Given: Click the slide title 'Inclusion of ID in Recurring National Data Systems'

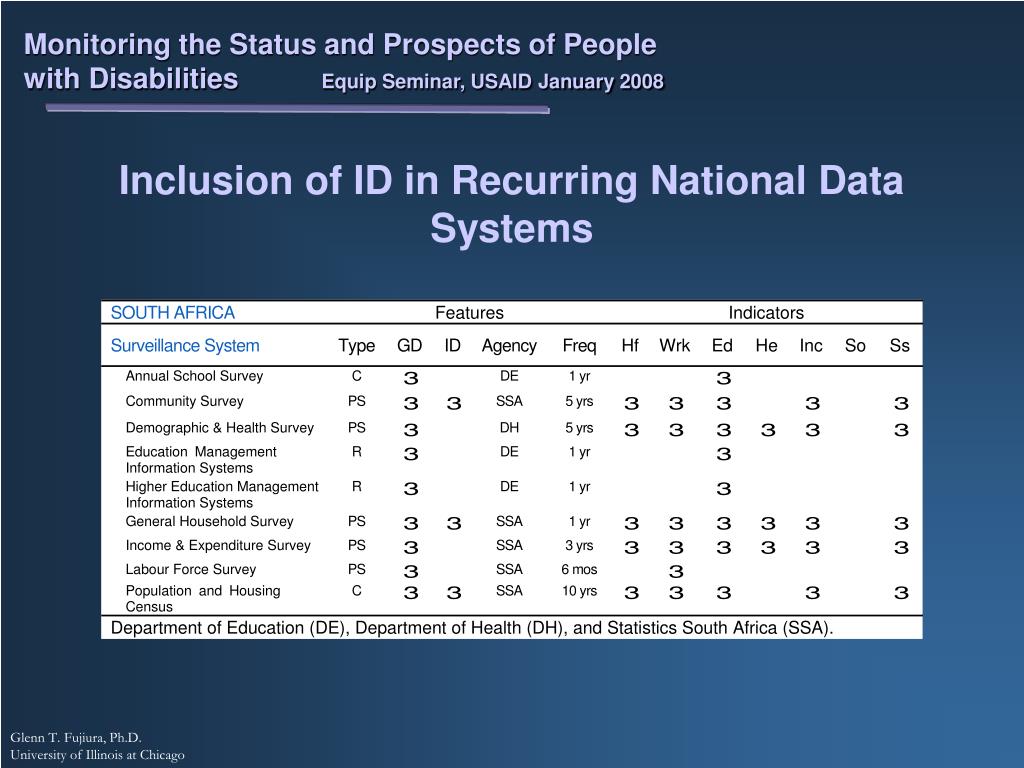Looking at the screenshot, I should [x=511, y=204].
